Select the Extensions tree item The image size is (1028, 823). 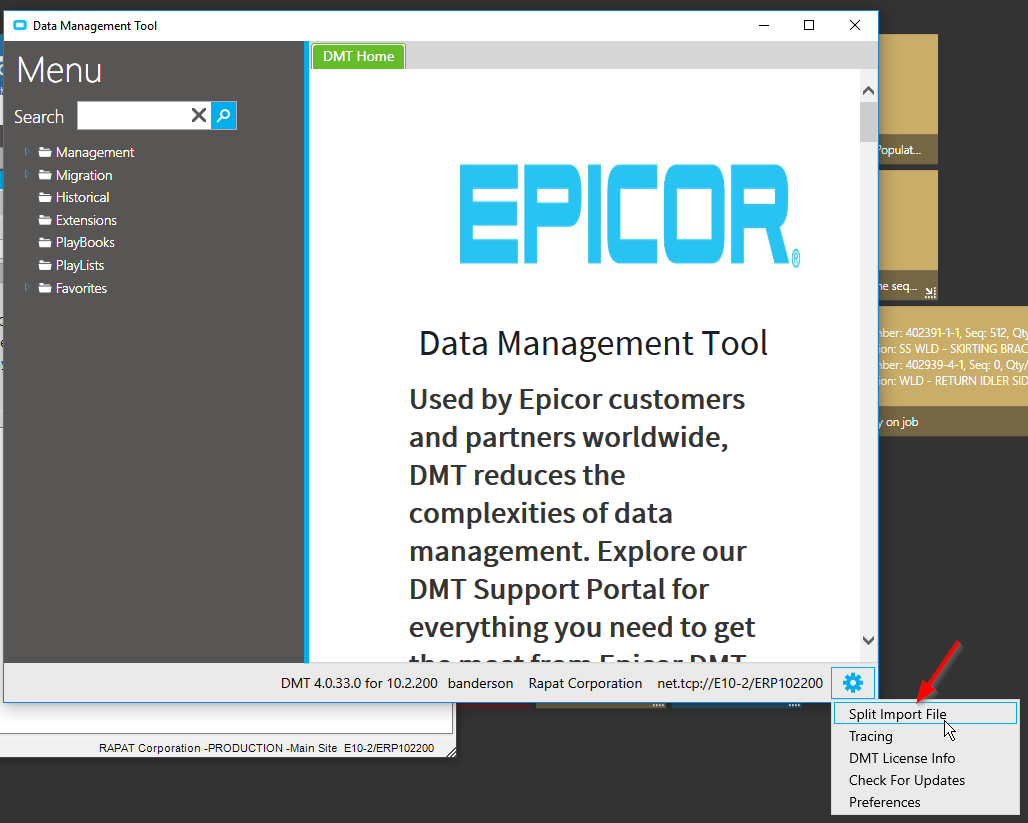pyautogui.click(x=86, y=220)
